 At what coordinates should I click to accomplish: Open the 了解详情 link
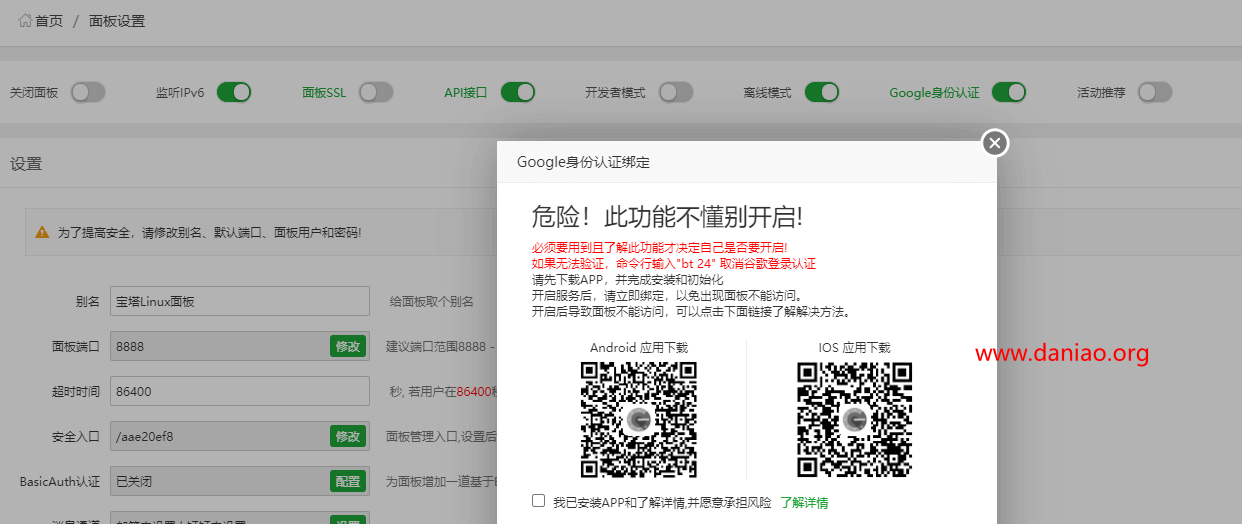point(804,503)
